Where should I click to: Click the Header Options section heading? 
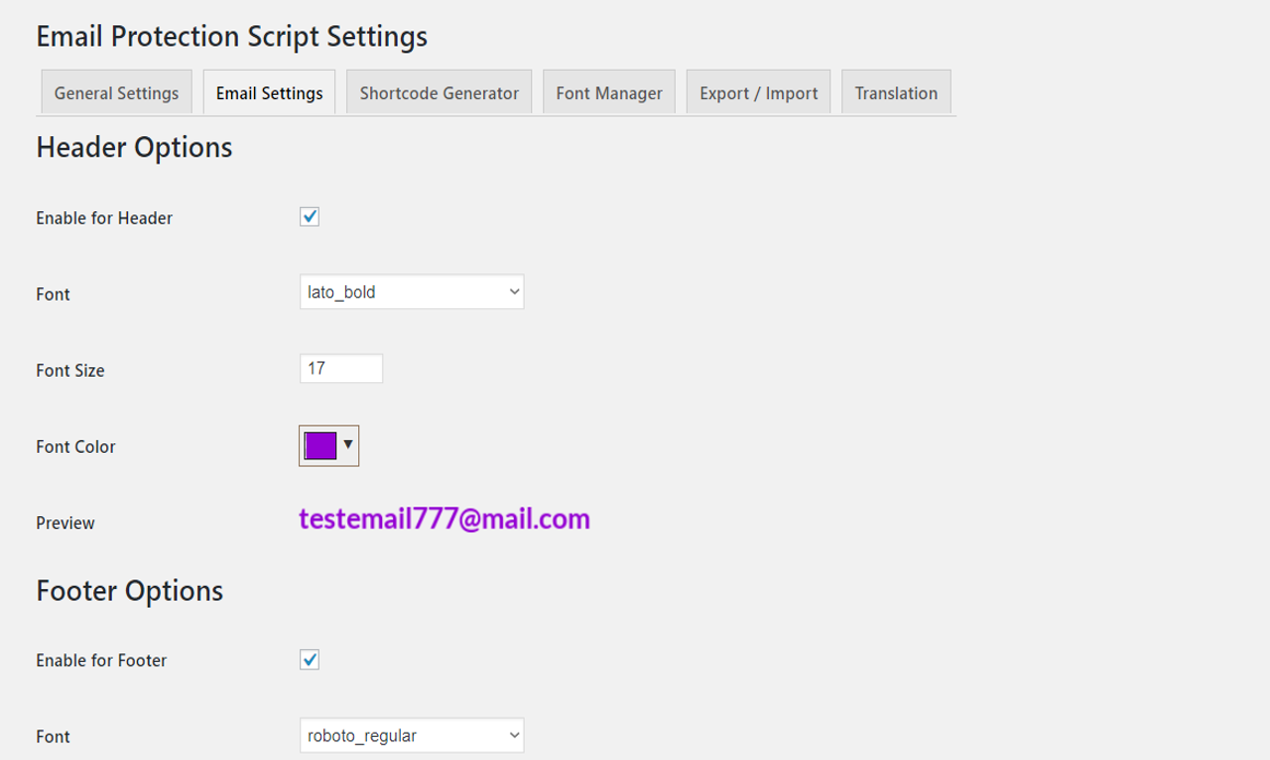click(134, 147)
